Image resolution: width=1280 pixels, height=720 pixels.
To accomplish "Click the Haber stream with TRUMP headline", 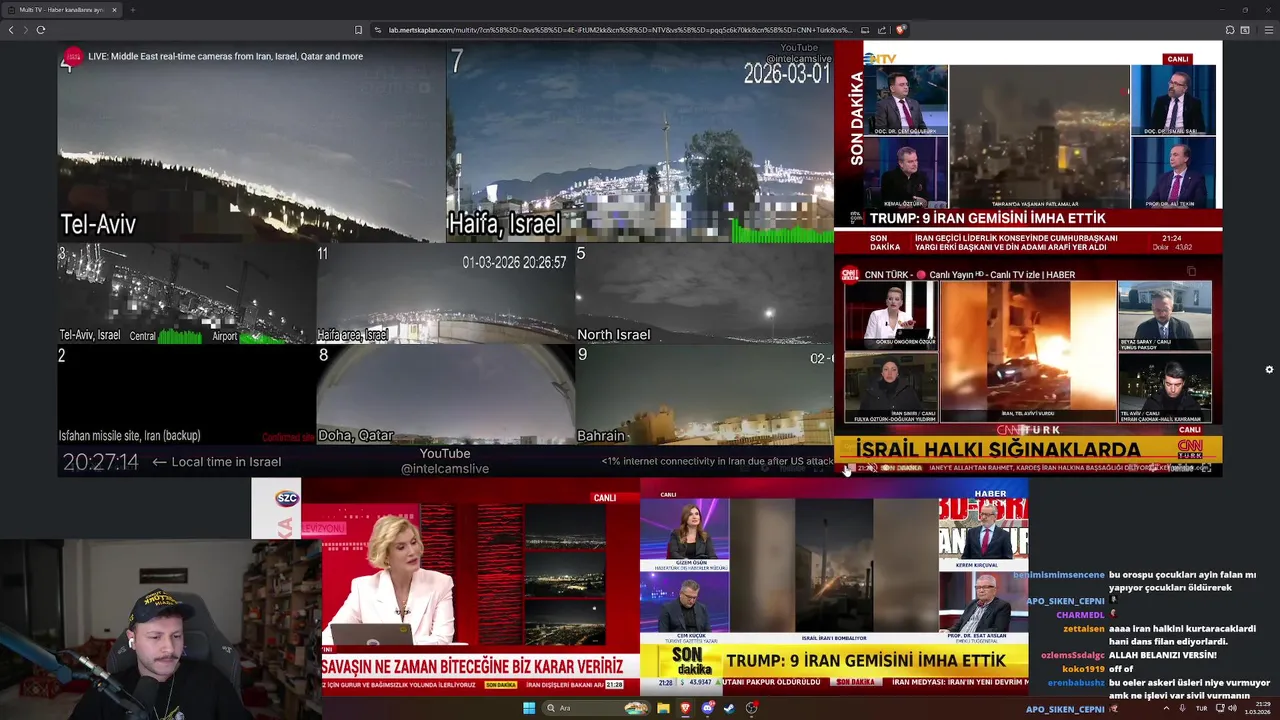I will pyautogui.click(x=834, y=585).
